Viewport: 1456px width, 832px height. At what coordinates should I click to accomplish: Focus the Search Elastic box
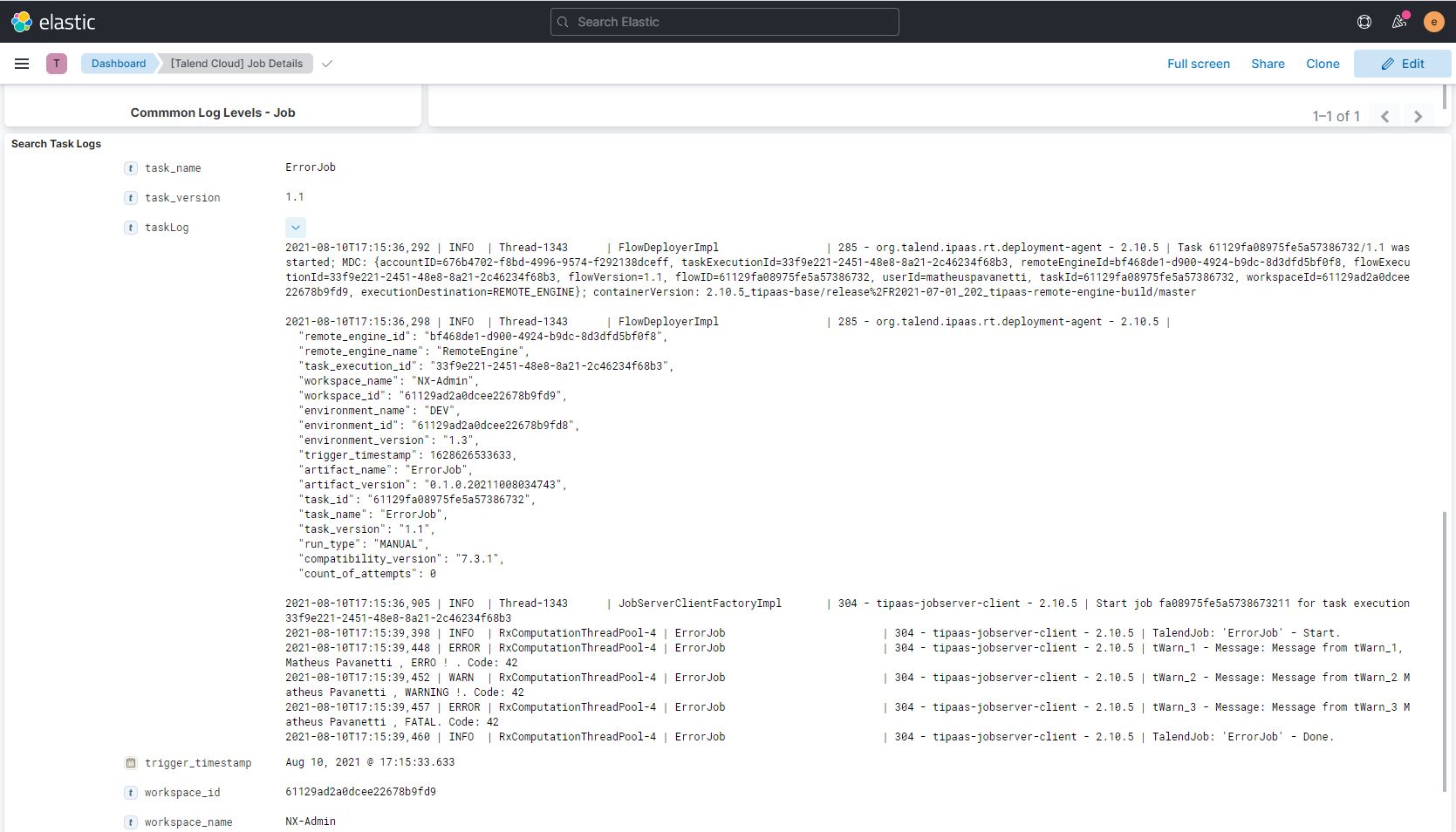click(725, 22)
